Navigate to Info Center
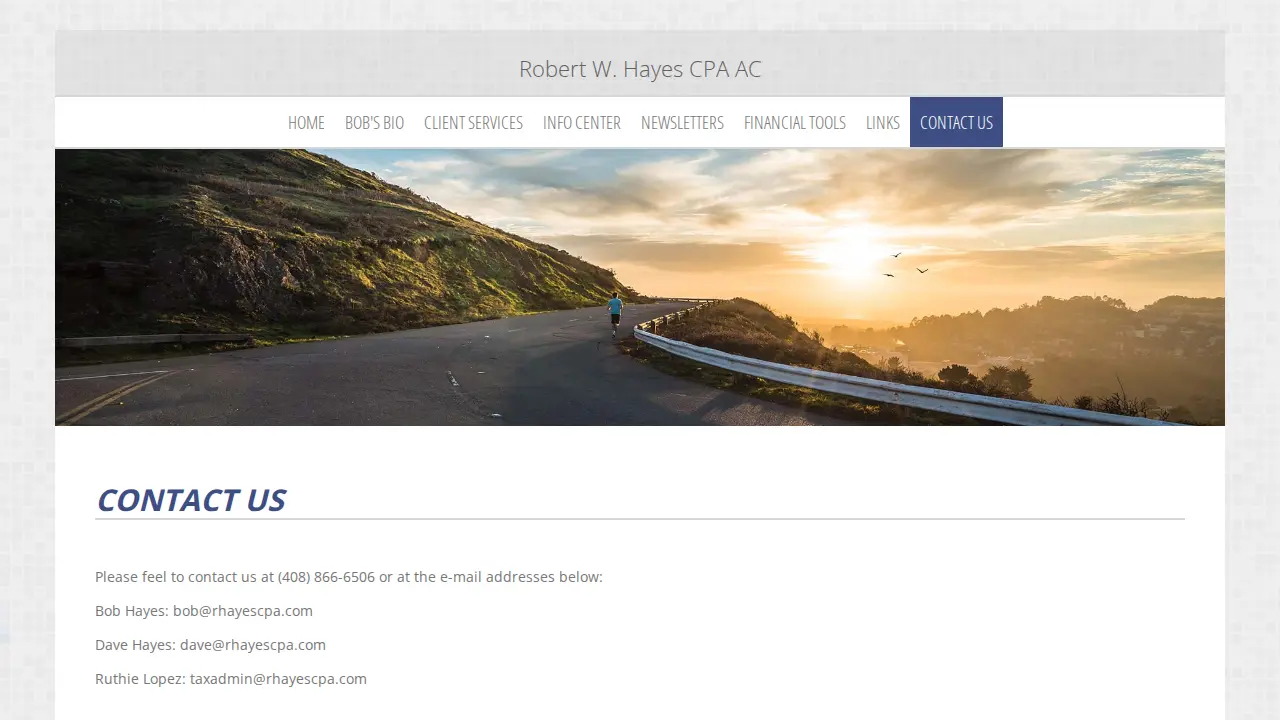Viewport: 1280px width, 720px height. 582,122
